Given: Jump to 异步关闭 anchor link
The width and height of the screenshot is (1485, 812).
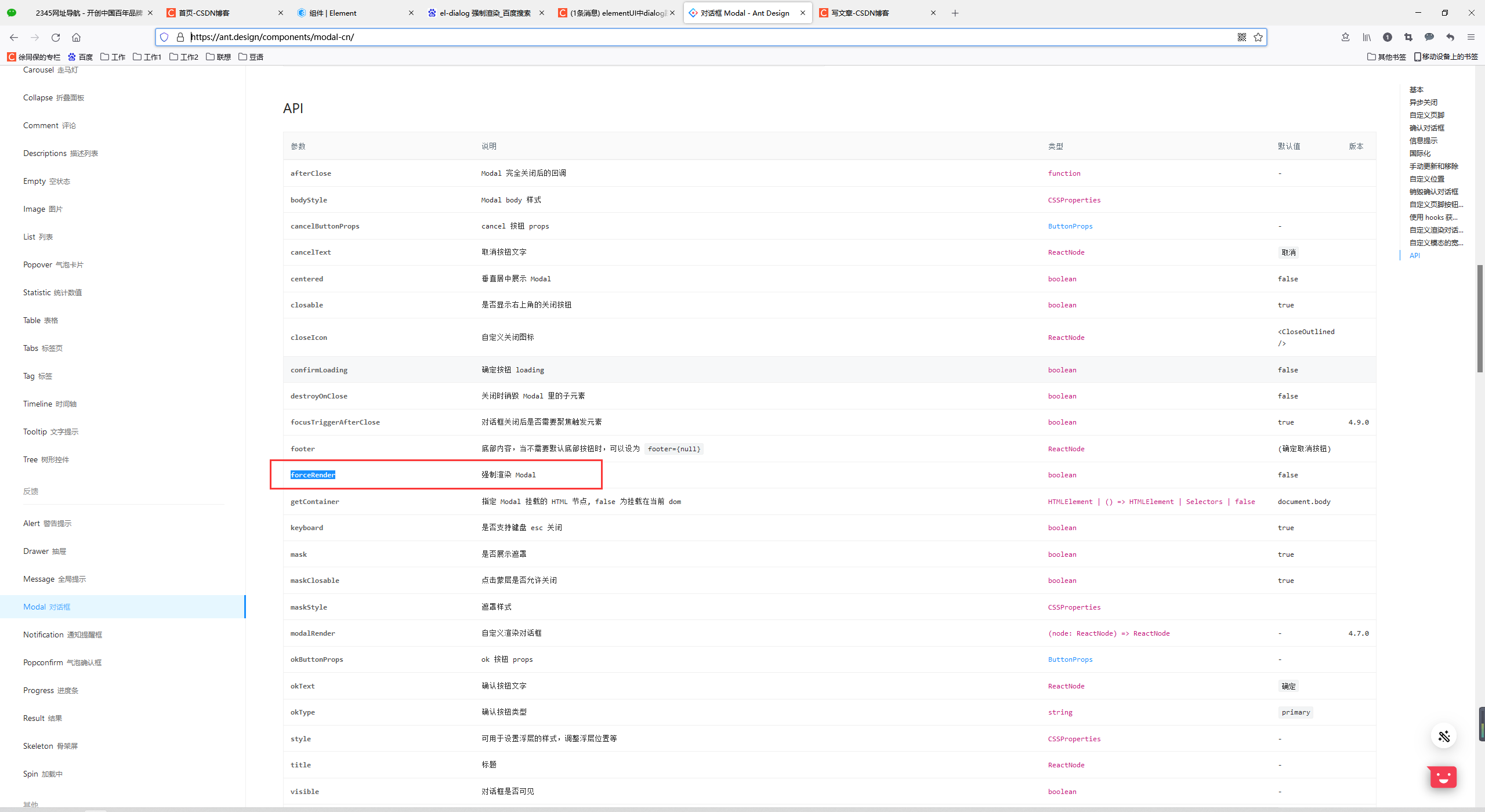Looking at the screenshot, I should click(x=1423, y=102).
